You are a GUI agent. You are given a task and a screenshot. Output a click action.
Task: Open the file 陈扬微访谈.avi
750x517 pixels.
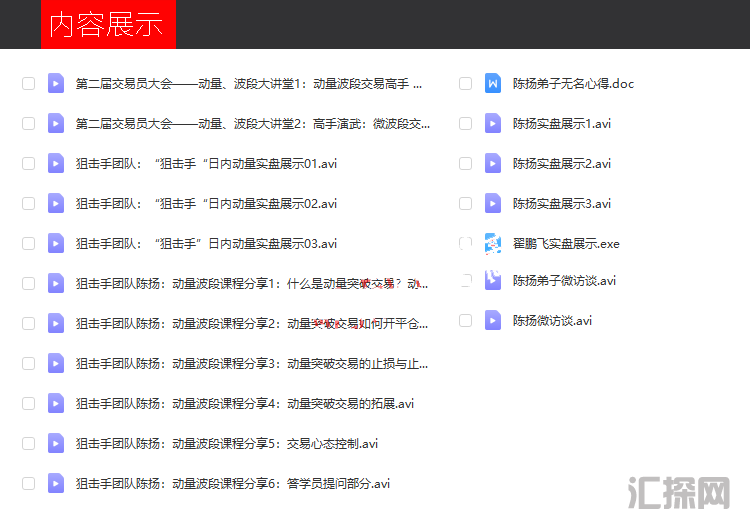pos(552,320)
